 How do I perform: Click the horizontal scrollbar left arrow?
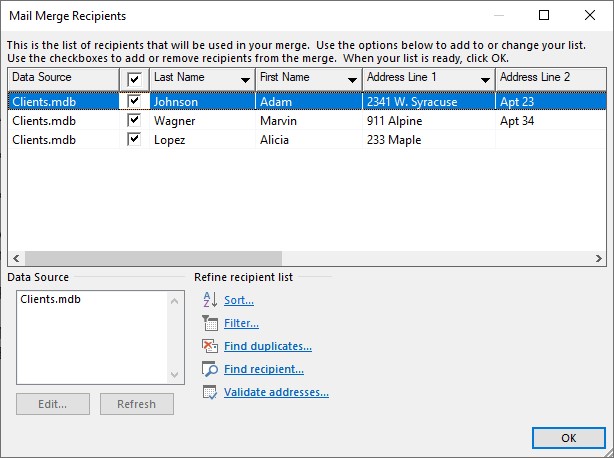(16, 258)
